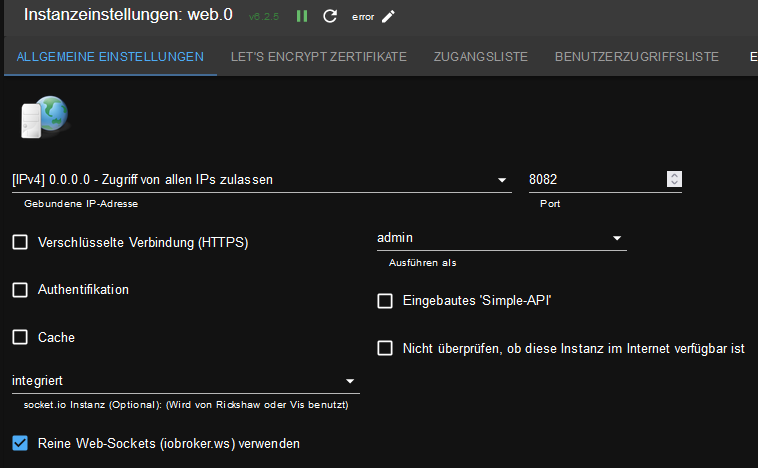Tick the Authentifikation checkbox

(20, 290)
